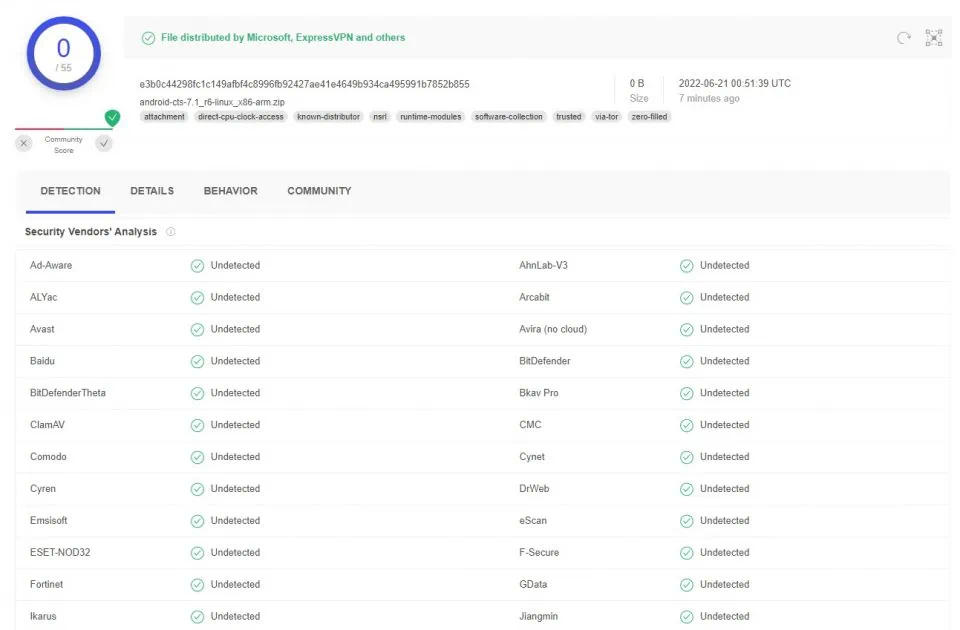Open the BEHAVIOR tab
Image resolution: width=960 pixels, height=630 pixels.
coord(230,191)
